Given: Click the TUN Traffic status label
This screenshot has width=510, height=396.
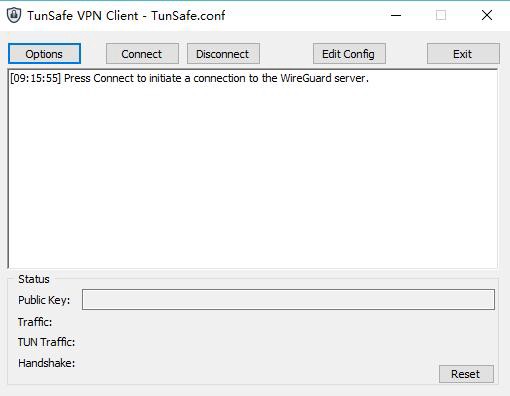Looking at the screenshot, I should pos(47,342).
